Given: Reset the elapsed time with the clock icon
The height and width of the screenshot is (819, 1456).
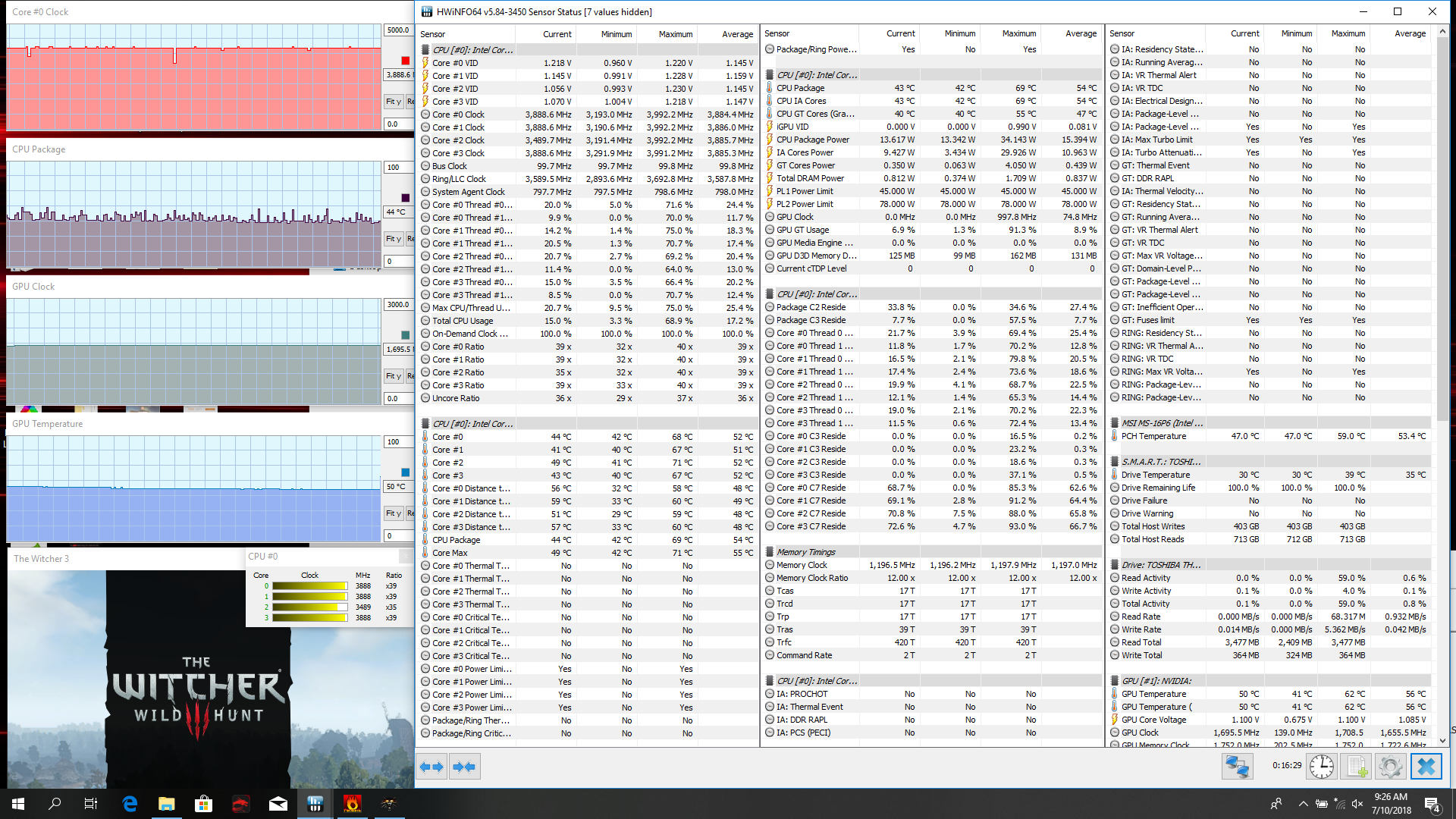Looking at the screenshot, I should tap(1322, 767).
